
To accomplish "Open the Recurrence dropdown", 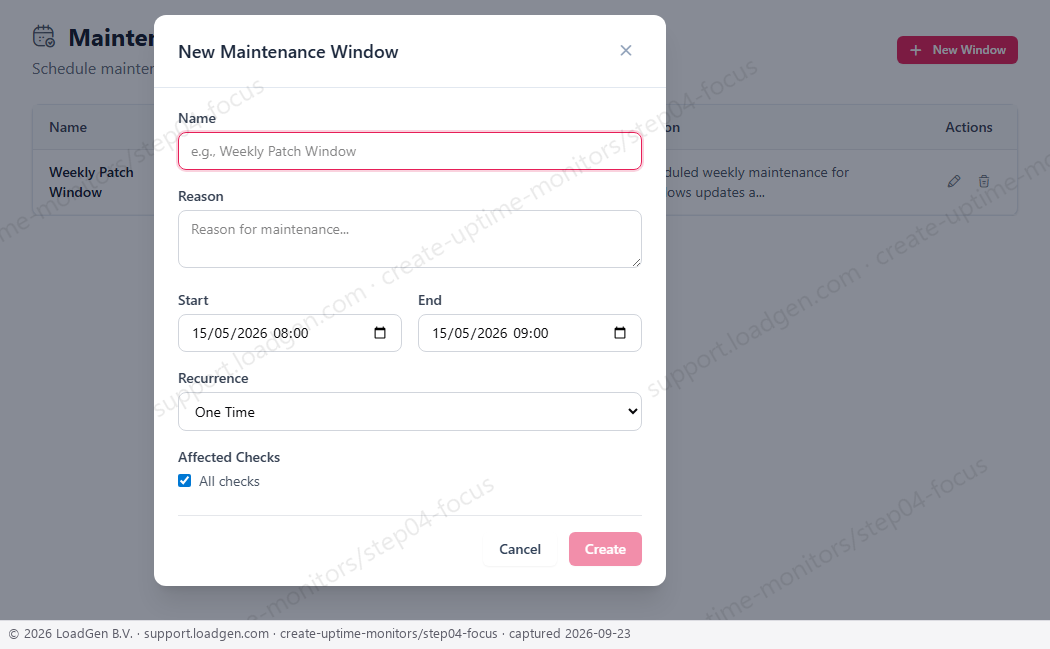I will (x=410, y=412).
